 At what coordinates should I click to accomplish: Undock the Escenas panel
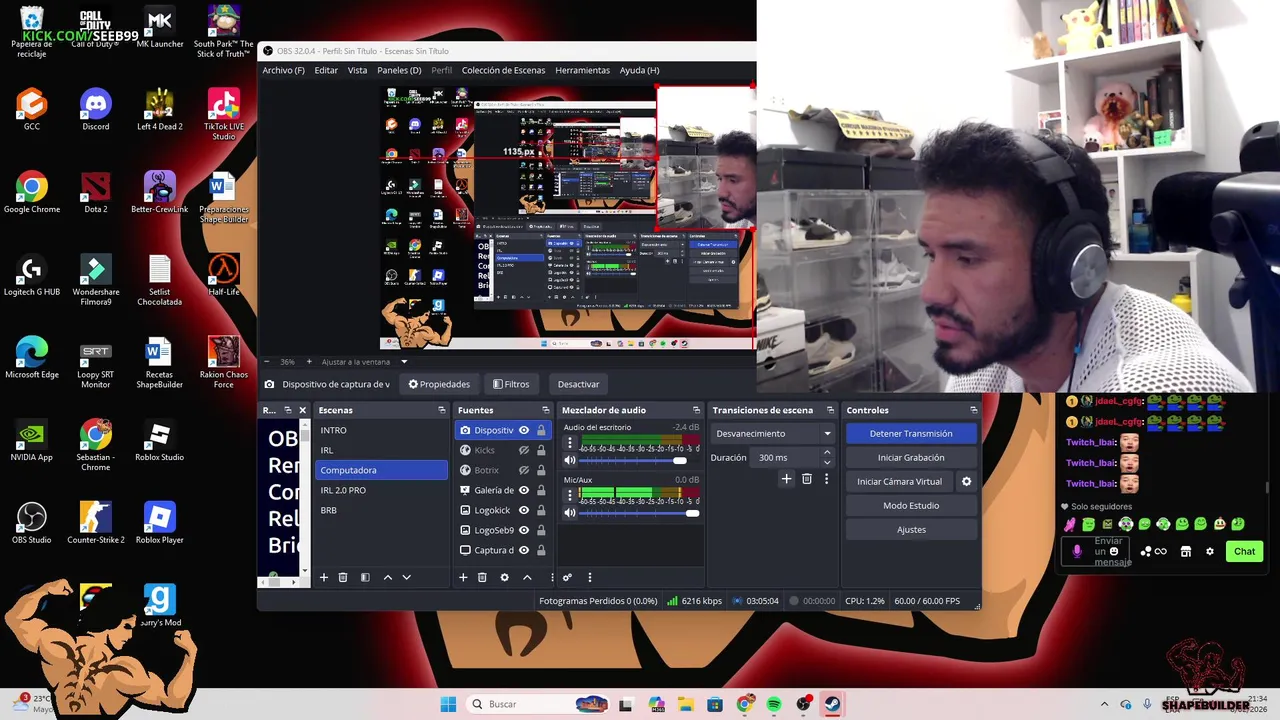coord(441,410)
